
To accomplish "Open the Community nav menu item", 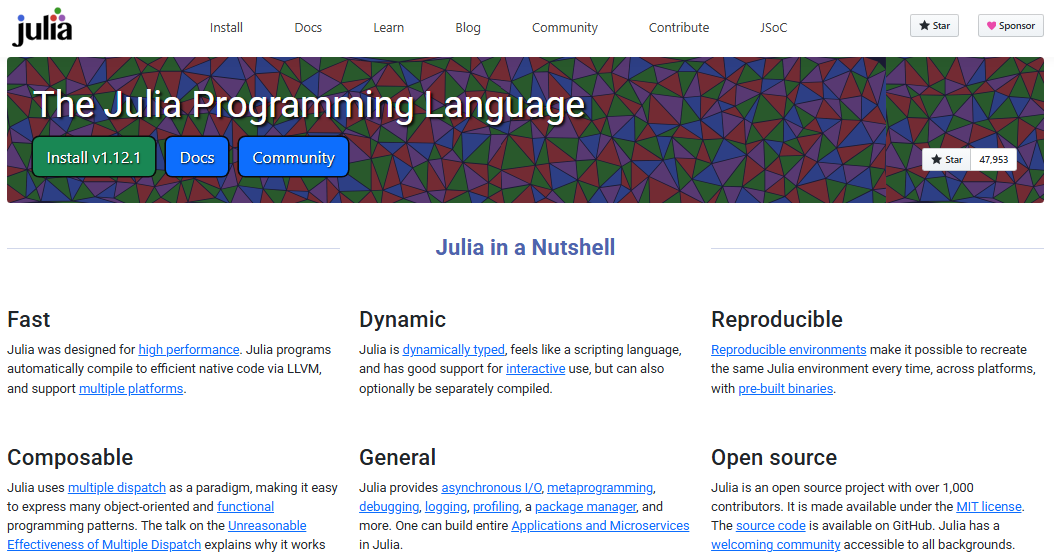I will click(x=565, y=28).
